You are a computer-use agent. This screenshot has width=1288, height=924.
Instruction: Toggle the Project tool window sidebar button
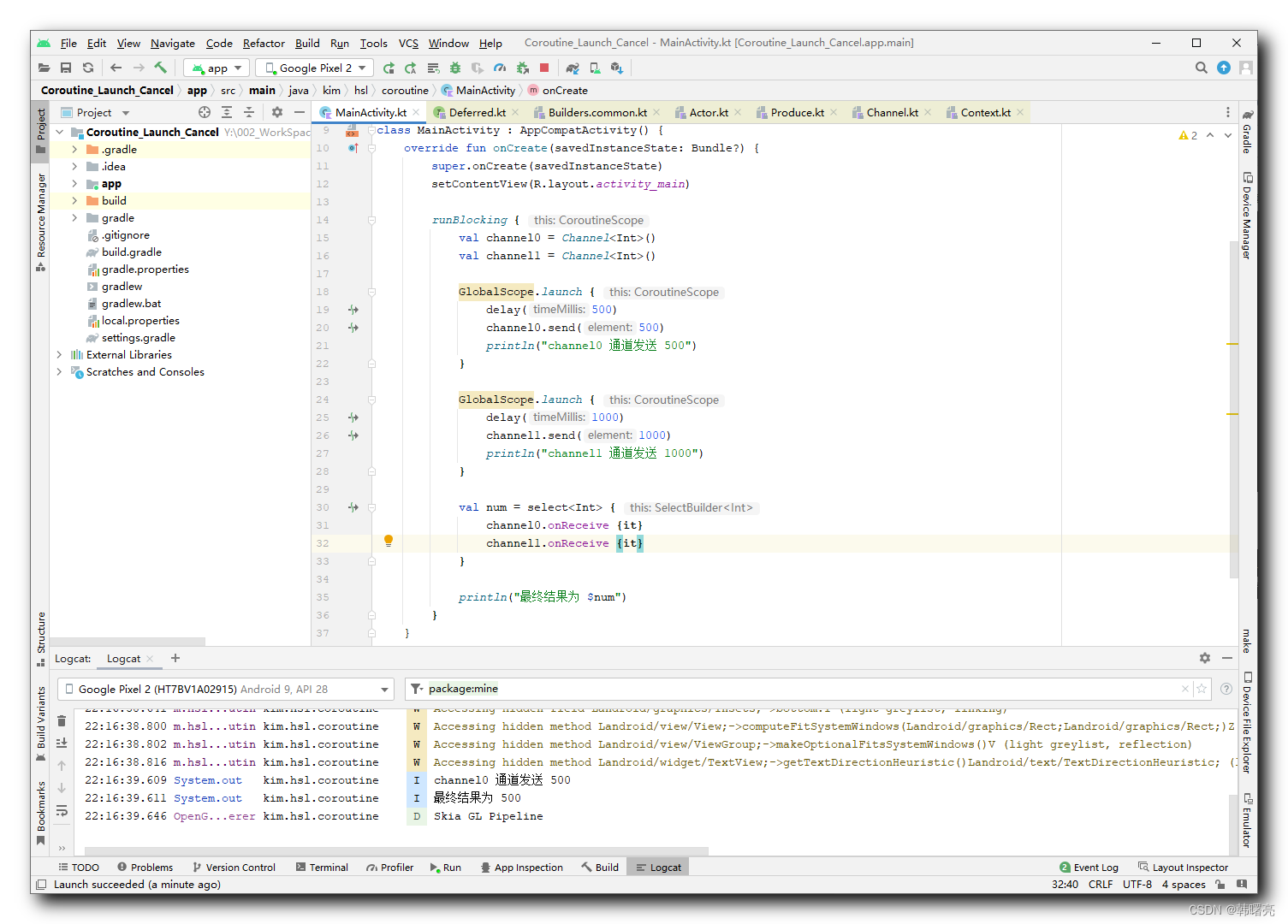[40, 130]
